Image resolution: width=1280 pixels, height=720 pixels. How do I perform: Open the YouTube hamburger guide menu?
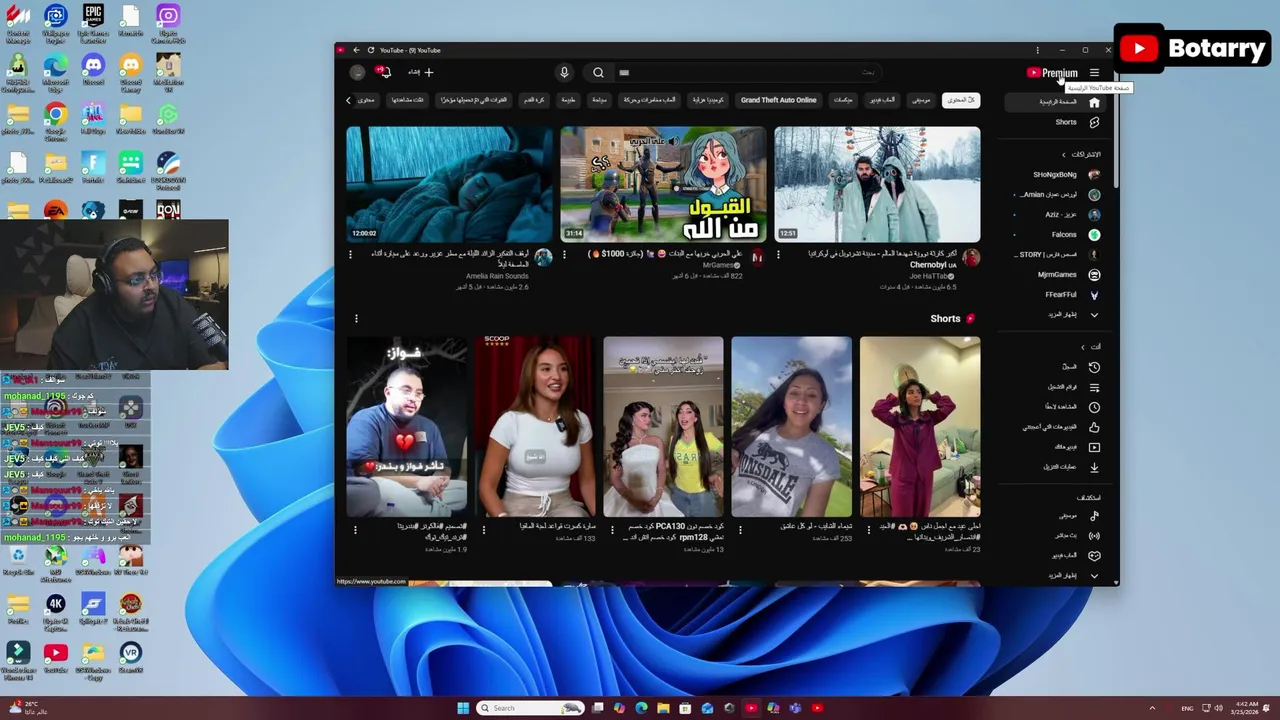click(x=1094, y=73)
